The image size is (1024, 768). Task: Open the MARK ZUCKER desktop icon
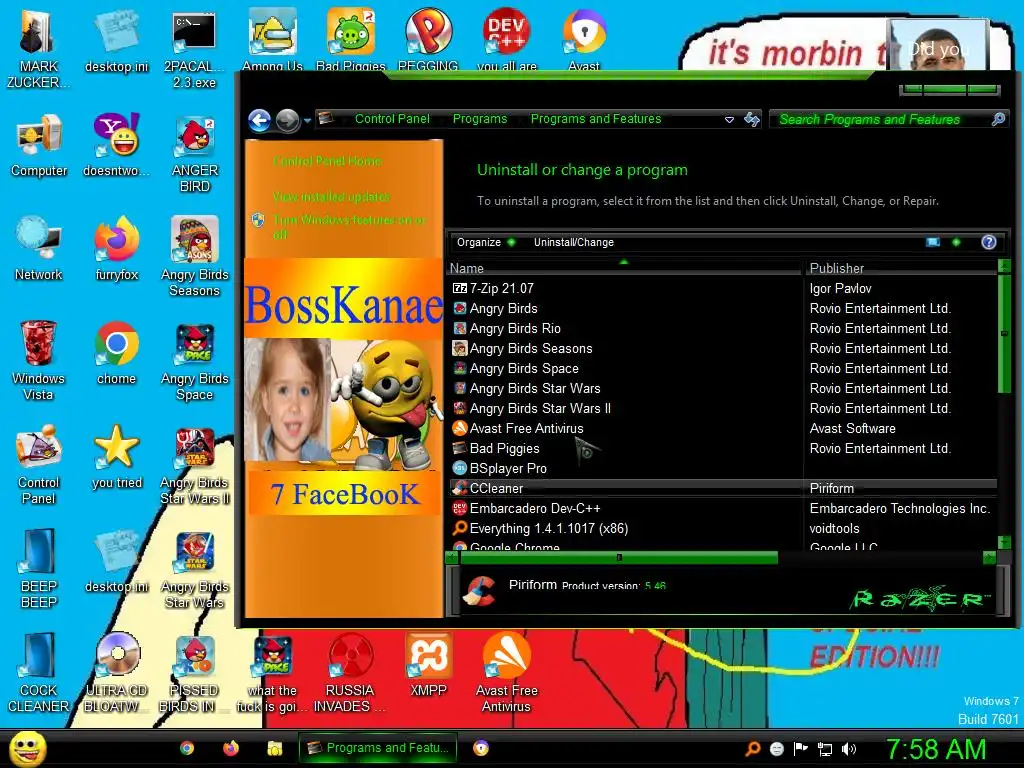tap(38, 48)
